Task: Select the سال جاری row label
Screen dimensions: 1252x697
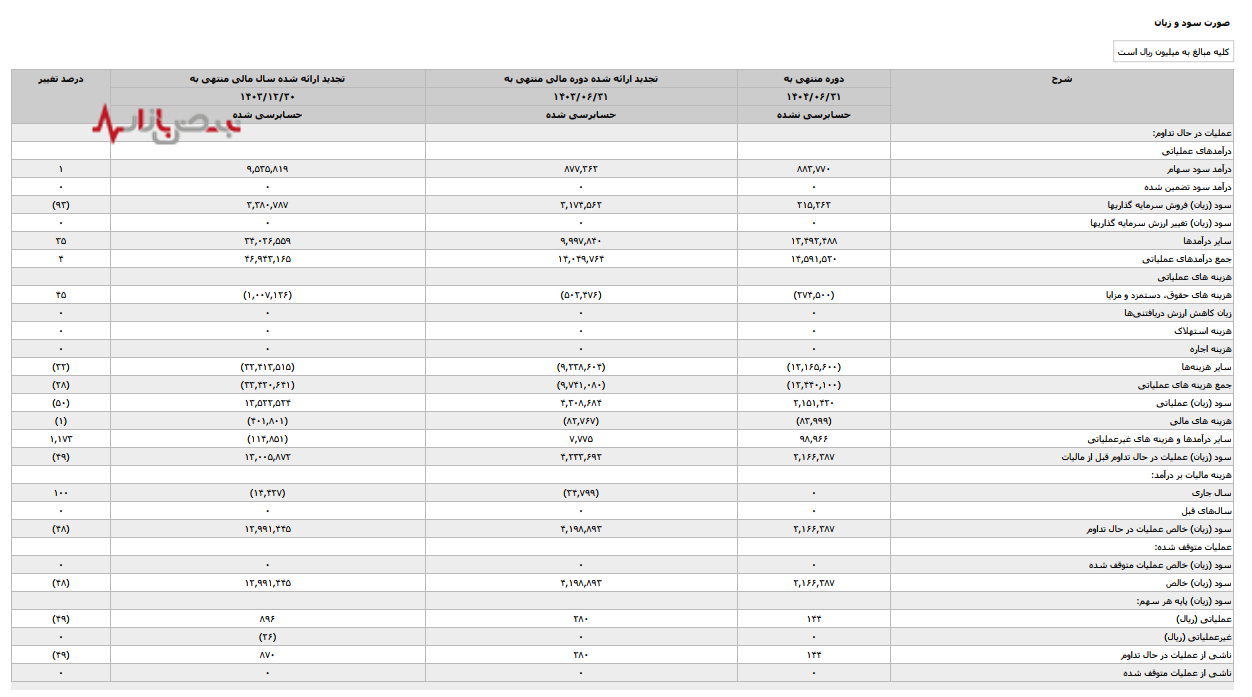Action: coord(1216,493)
